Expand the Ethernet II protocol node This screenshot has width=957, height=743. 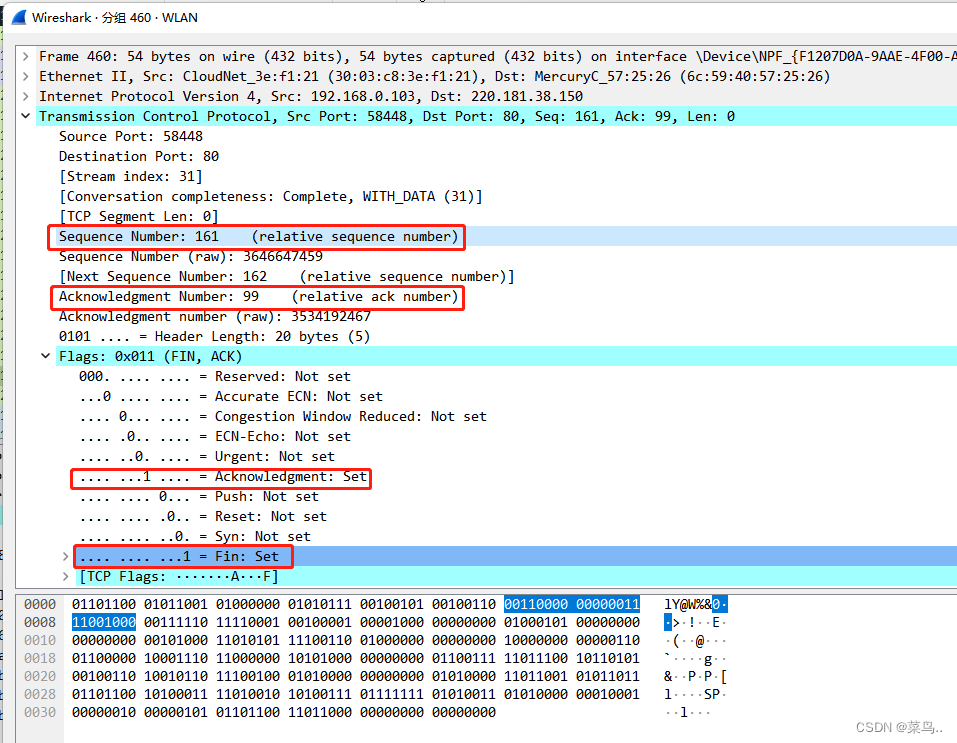pyautogui.click(x=25, y=76)
